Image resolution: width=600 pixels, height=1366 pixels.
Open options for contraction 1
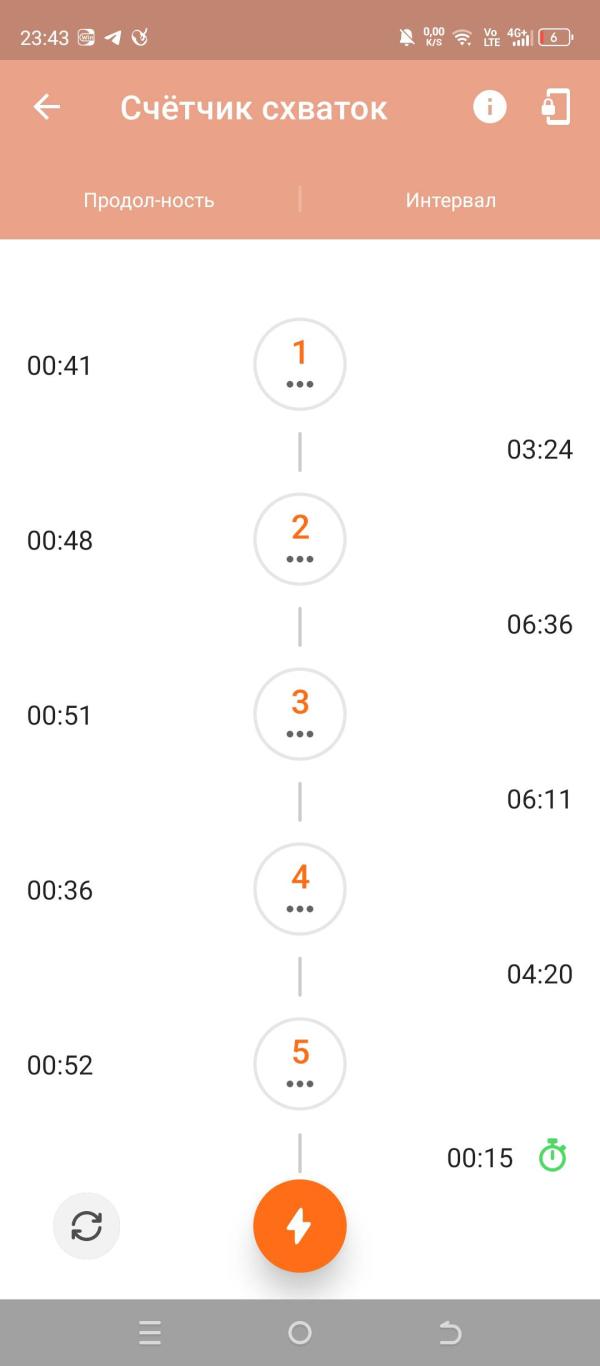pyautogui.click(x=300, y=365)
